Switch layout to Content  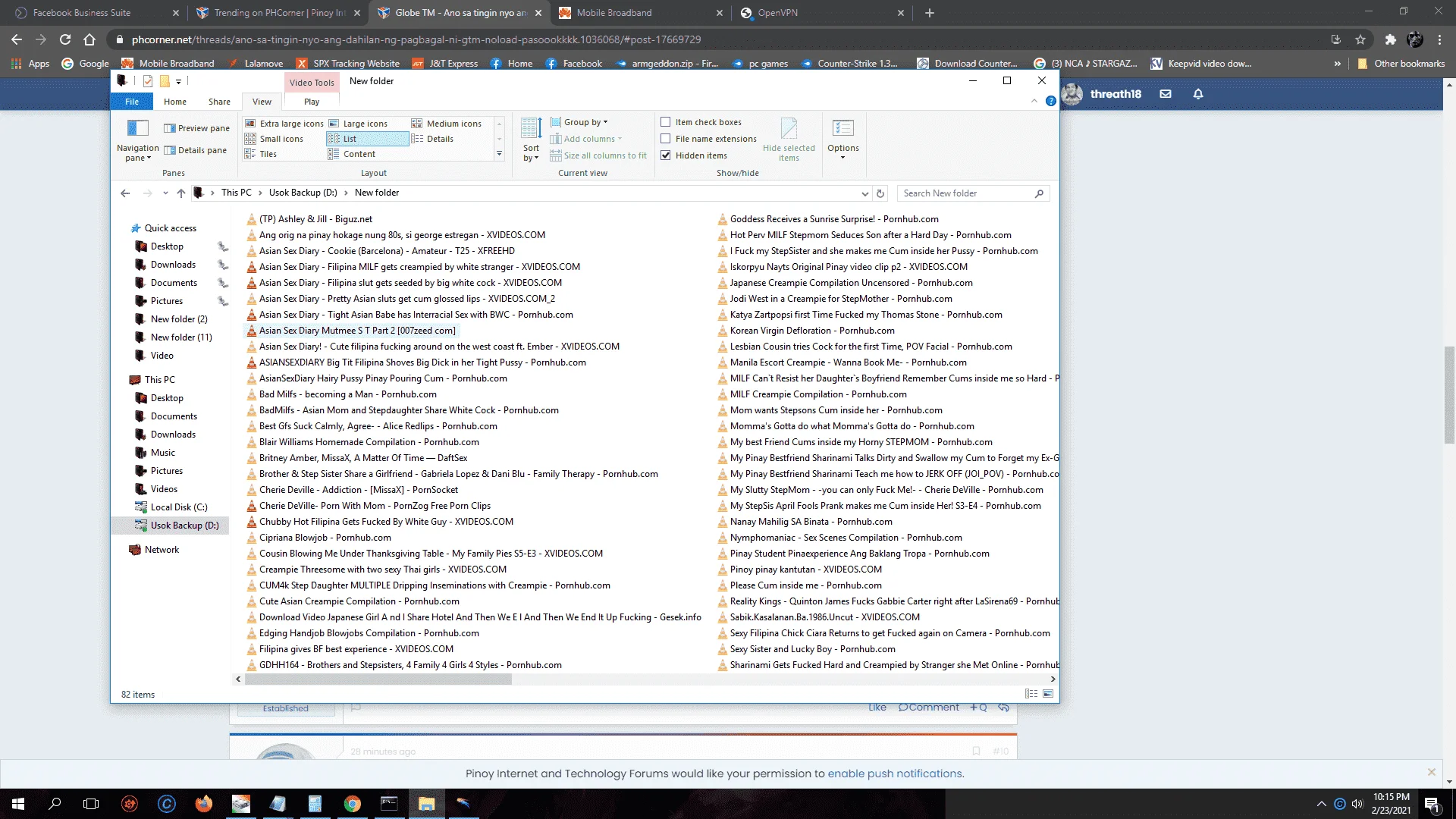(352, 154)
